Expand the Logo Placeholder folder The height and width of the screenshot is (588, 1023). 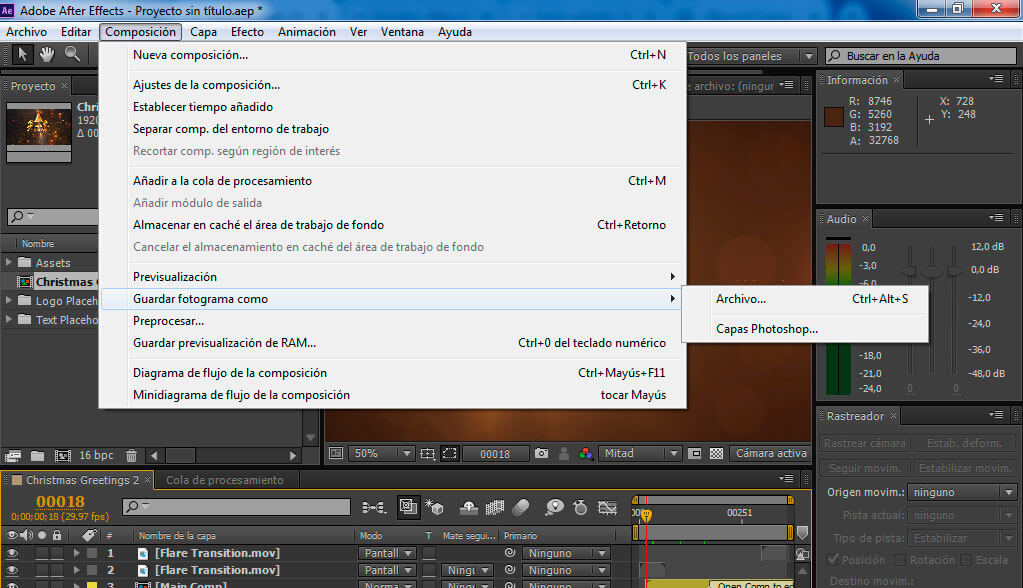[x=9, y=300]
